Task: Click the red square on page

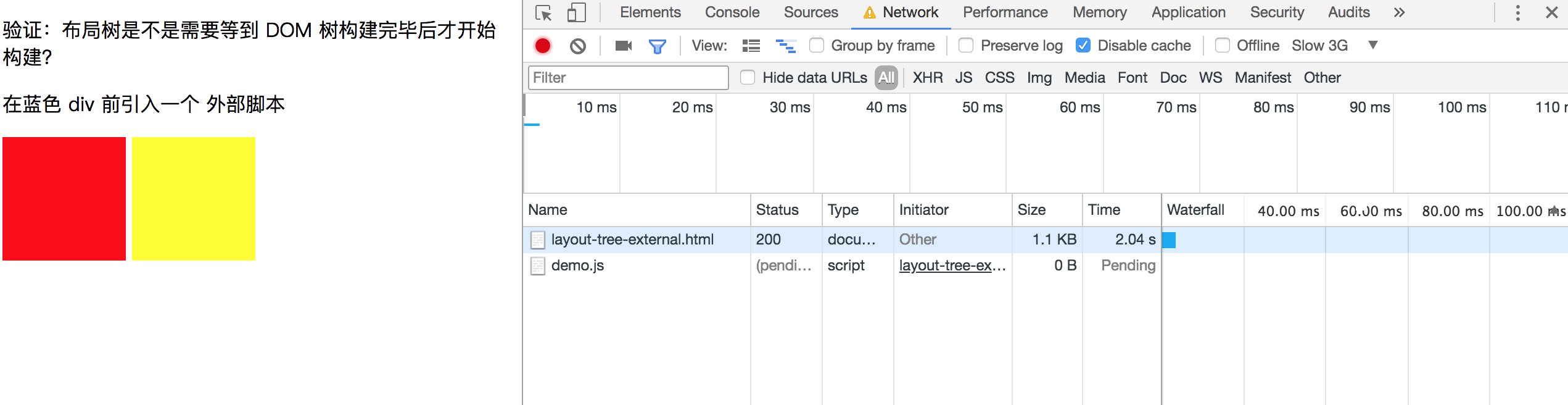Action: (x=64, y=199)
